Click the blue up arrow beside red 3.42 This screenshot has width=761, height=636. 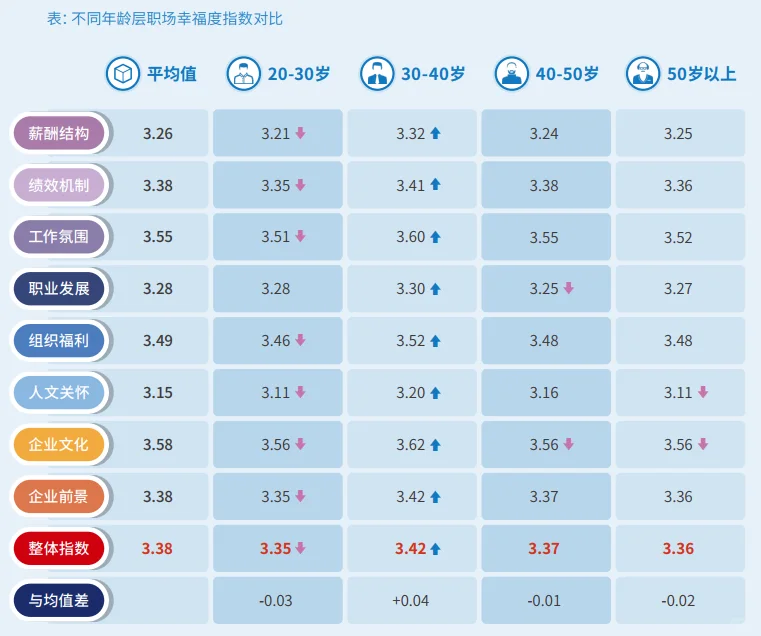[x=435, y=549]
